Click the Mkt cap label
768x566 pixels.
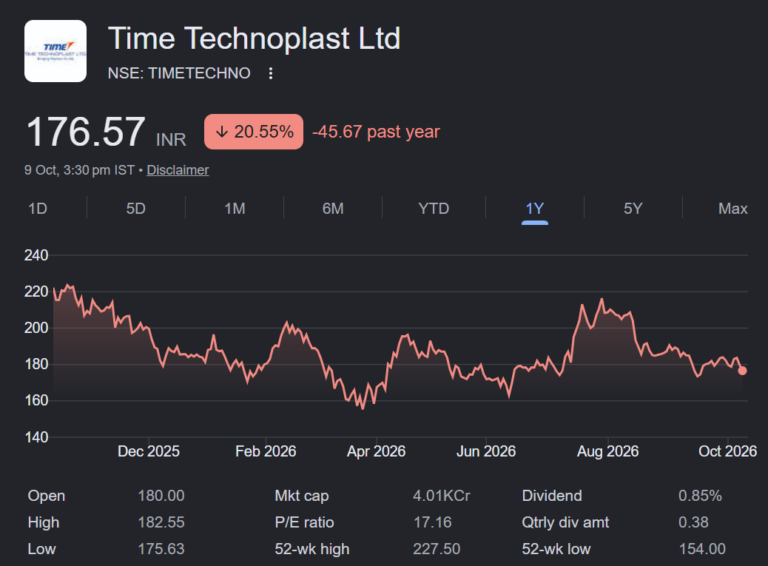(x=302, y=495)
